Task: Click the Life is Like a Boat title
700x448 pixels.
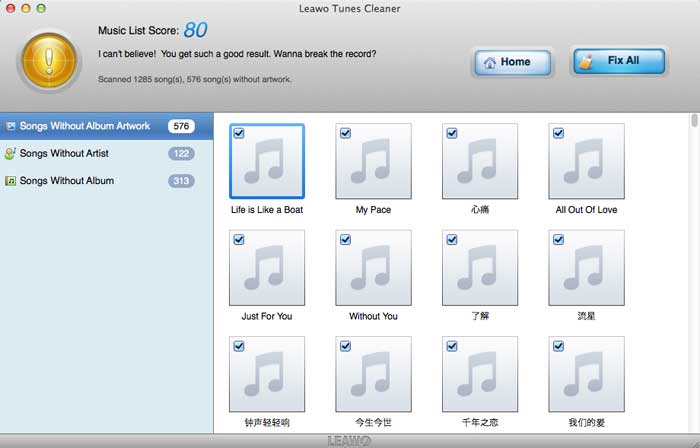Action: point(267,210)
